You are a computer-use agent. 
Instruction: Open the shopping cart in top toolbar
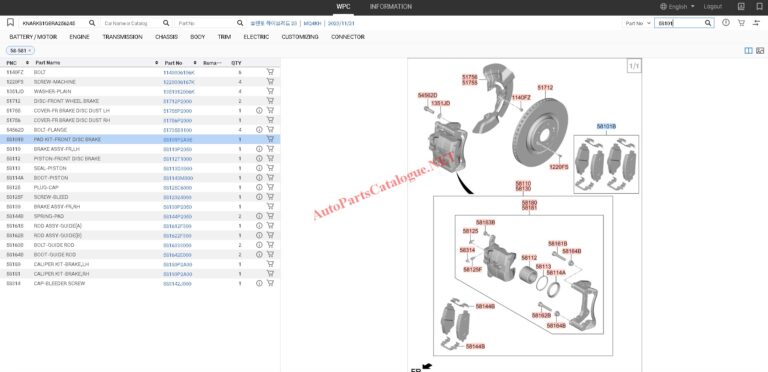(741, 23)
